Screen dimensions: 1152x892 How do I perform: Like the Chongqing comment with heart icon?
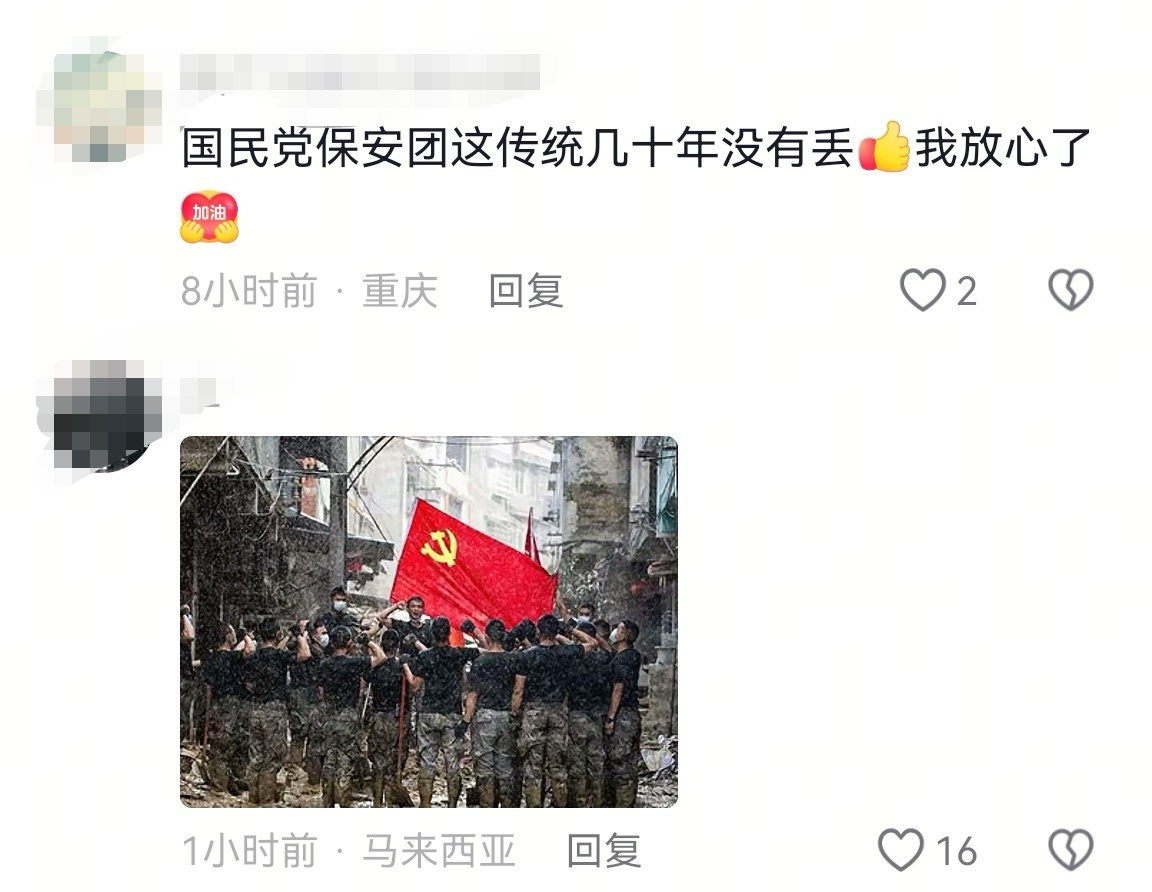point(923,290)
